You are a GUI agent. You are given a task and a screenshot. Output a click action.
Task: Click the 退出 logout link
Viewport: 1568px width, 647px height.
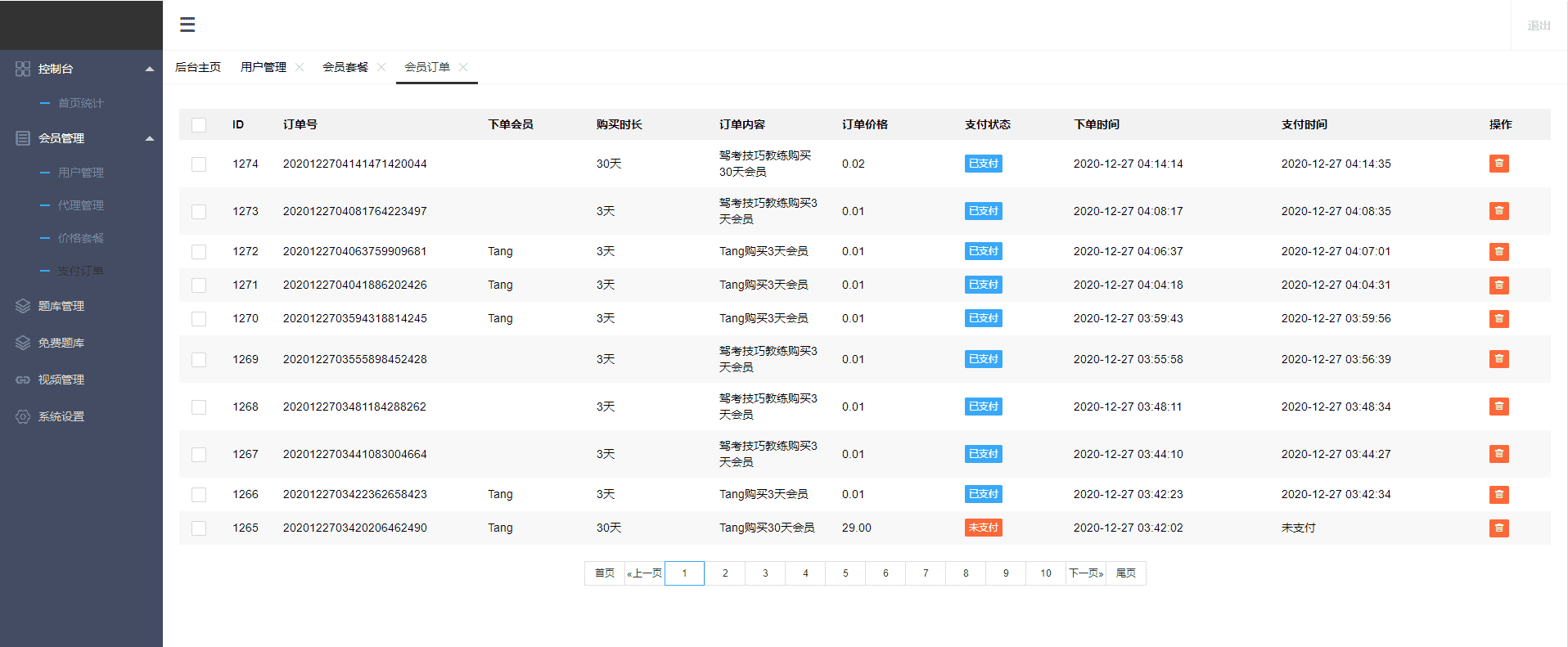pyautogui.click(x=1539, y=25)
